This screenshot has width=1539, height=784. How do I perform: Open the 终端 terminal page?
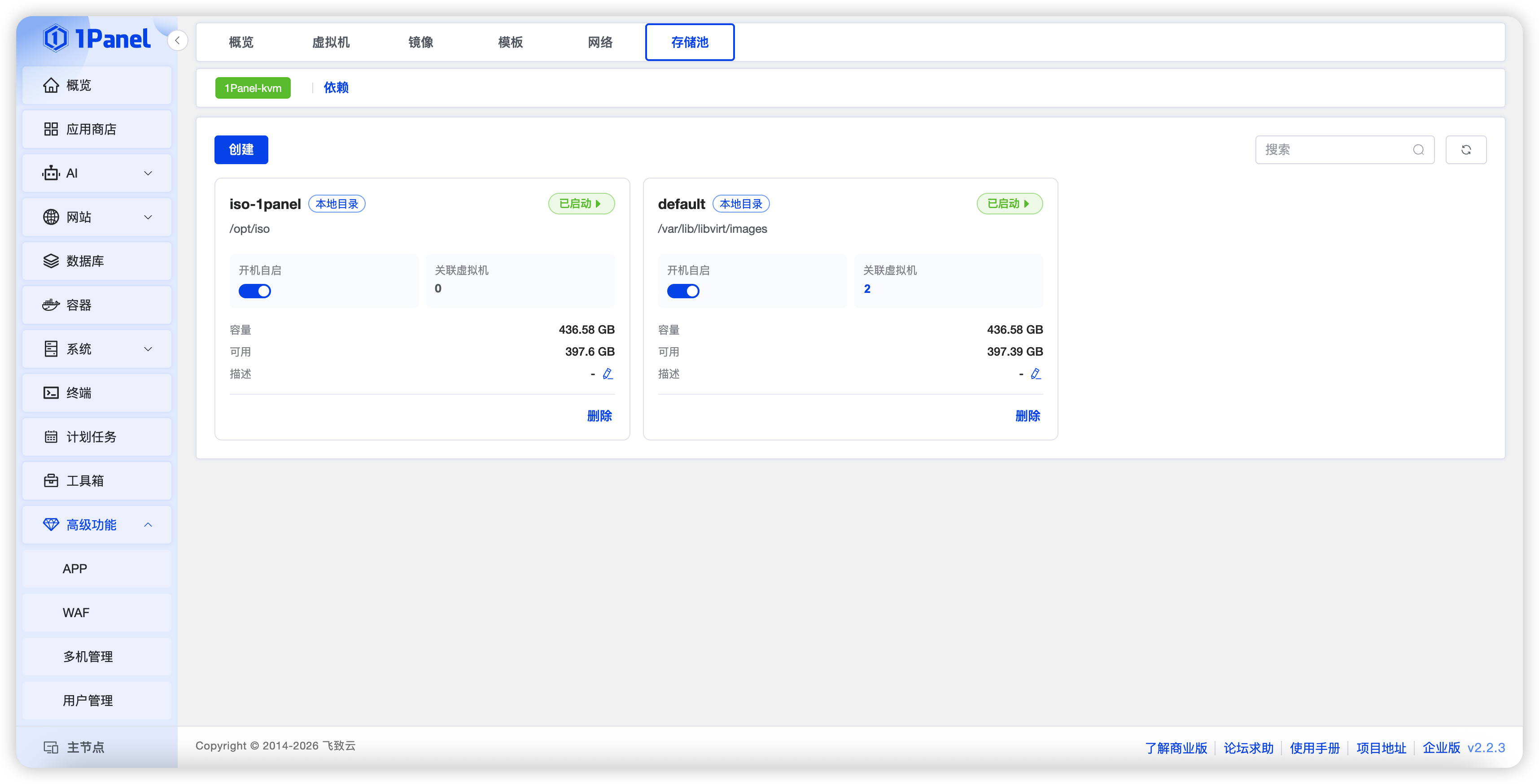coord(97,393)
